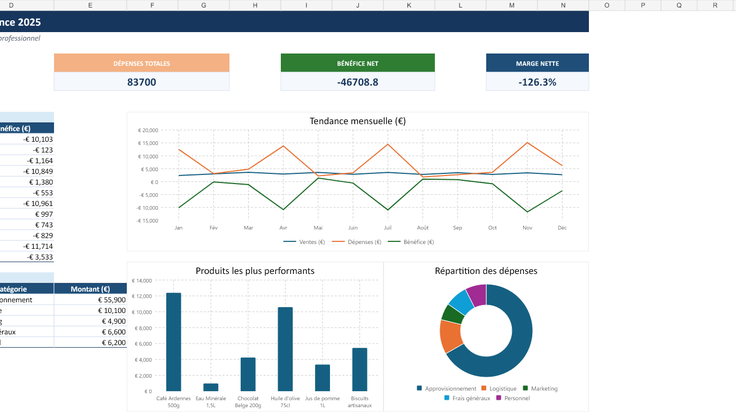The image size is (736, 412).
Task: Click the Biscuits artisanaux bar
Action: [x=360, y=369]
